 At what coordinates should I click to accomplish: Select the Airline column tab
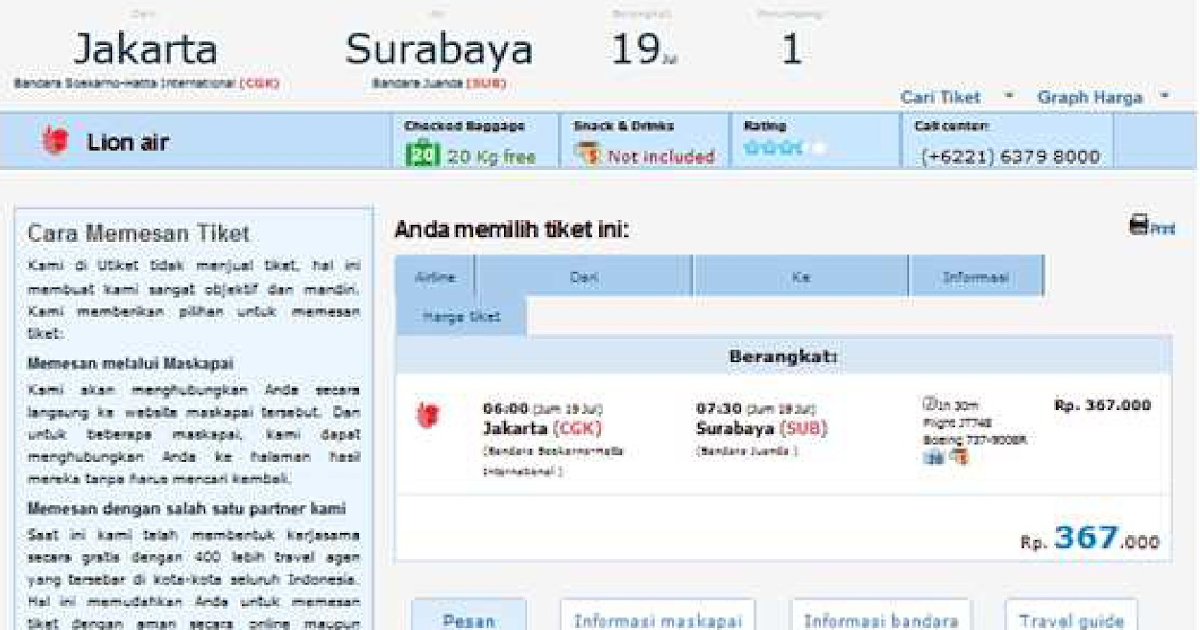click(434, 276)
